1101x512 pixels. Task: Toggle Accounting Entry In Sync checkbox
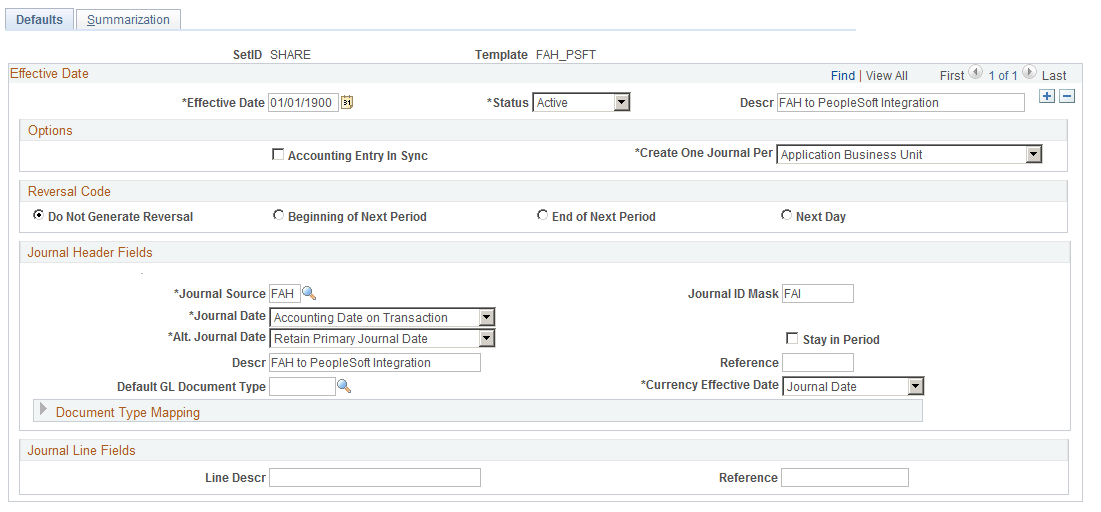pos(277,155)
